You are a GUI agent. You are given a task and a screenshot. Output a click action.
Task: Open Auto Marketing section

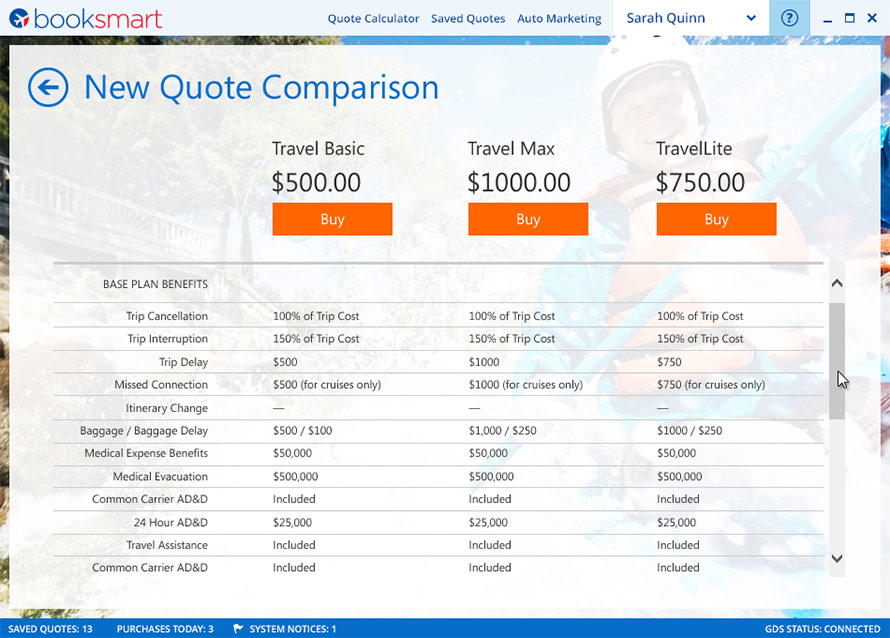(x=559, y=19)
